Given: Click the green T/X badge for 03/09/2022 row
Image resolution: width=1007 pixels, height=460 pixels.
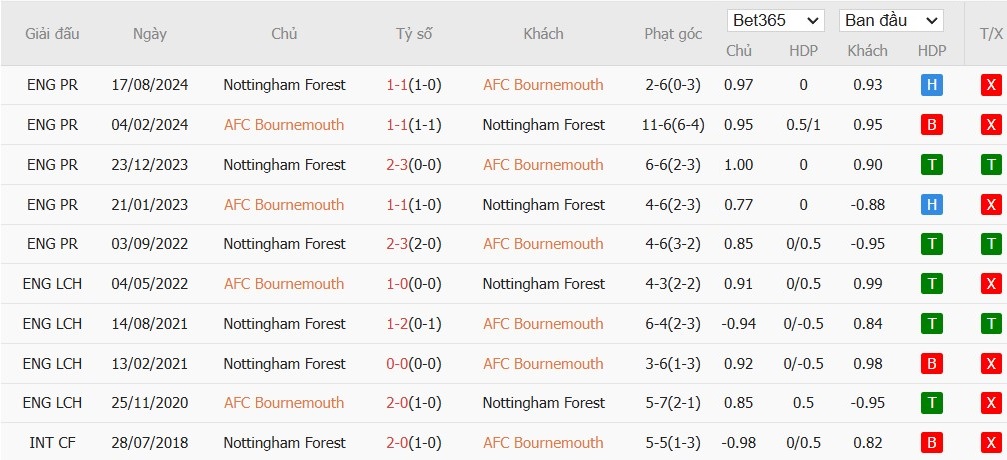Looking at the screenshot, I should point(991,244).
